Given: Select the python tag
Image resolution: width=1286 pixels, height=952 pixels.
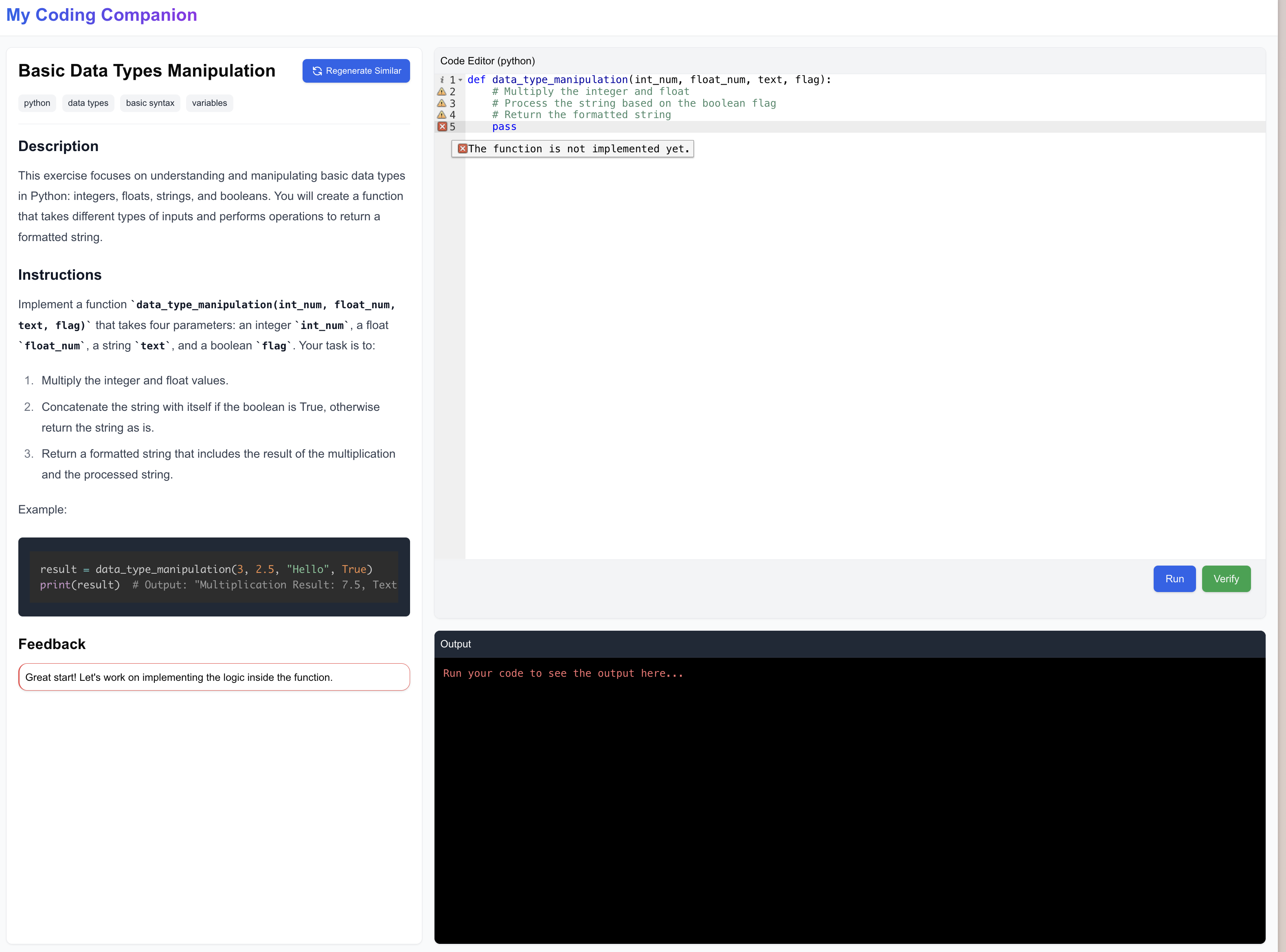Looking at the screenshot, I should [37, 103].
